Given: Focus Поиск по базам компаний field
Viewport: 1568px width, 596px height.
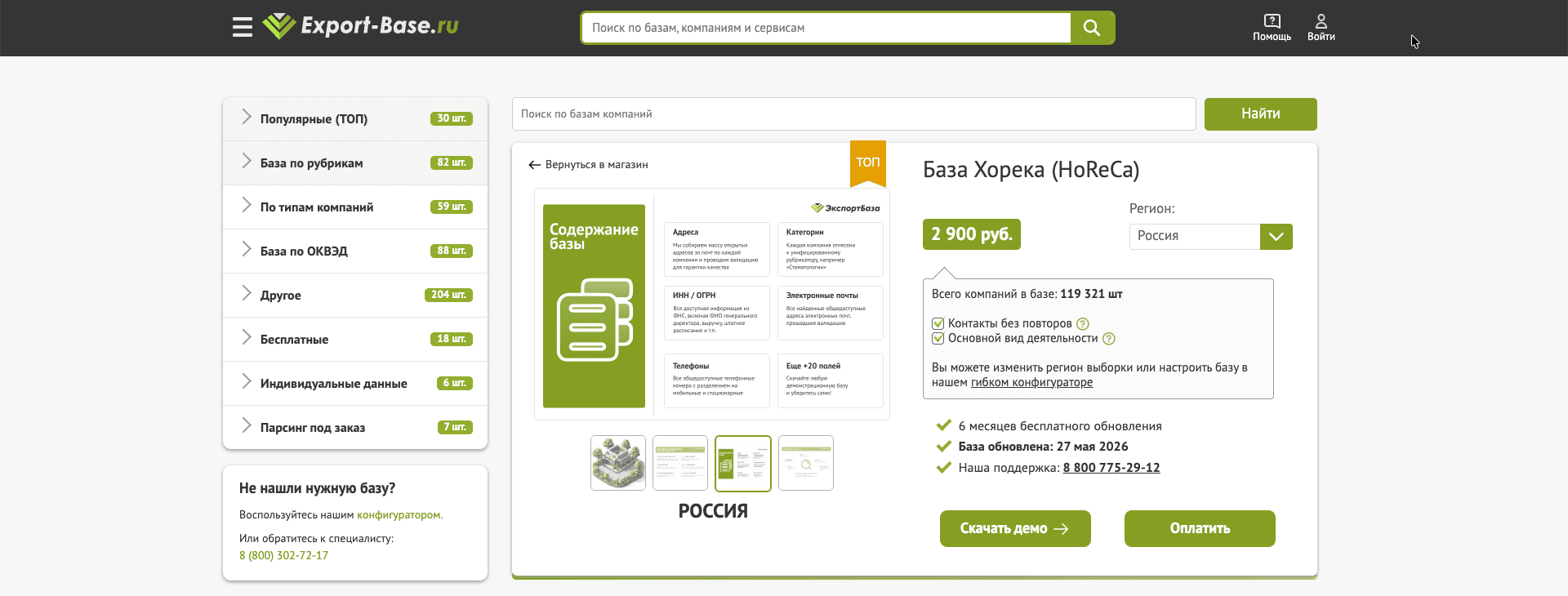Looking at the screenshot, I should [854, 114].
